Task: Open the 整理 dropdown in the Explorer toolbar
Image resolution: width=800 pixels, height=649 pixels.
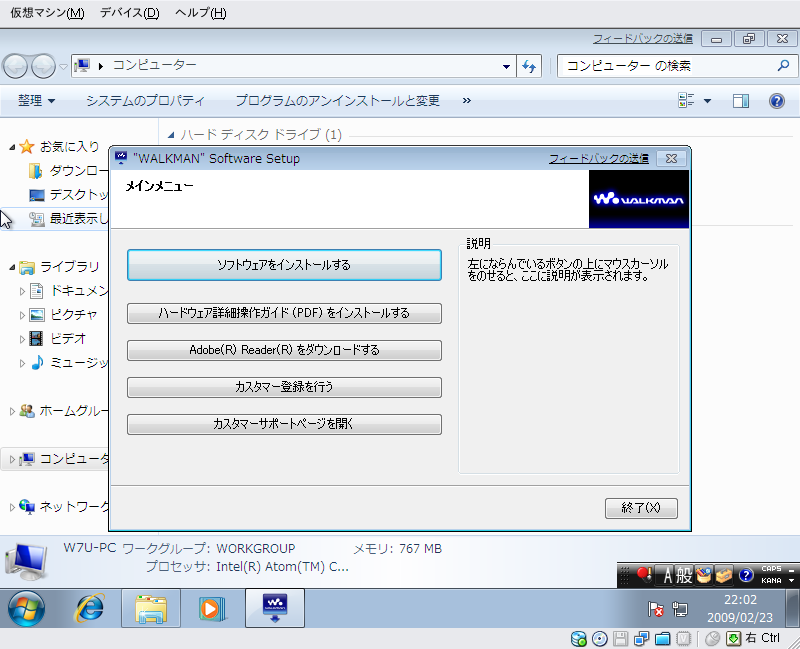Action: 36,101
